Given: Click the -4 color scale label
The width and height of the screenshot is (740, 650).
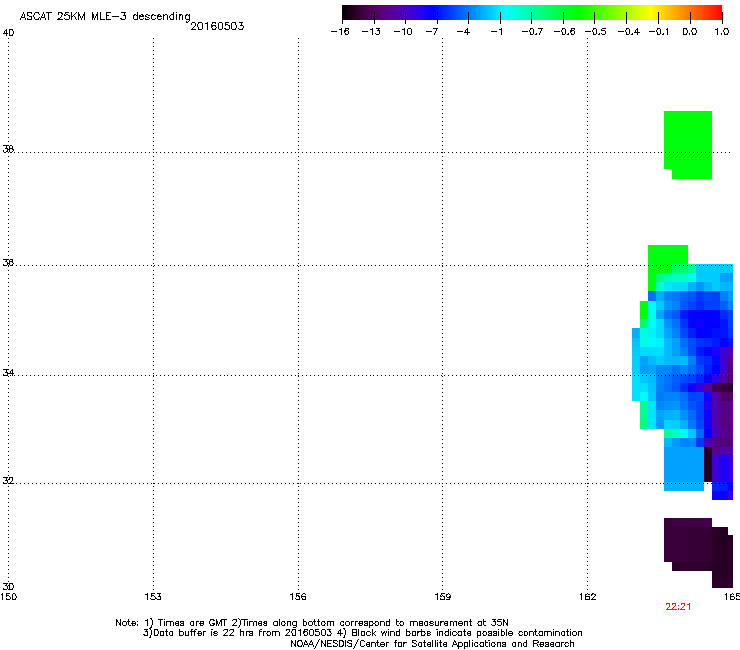Looking at the screenshot, I should coord(463,32).
